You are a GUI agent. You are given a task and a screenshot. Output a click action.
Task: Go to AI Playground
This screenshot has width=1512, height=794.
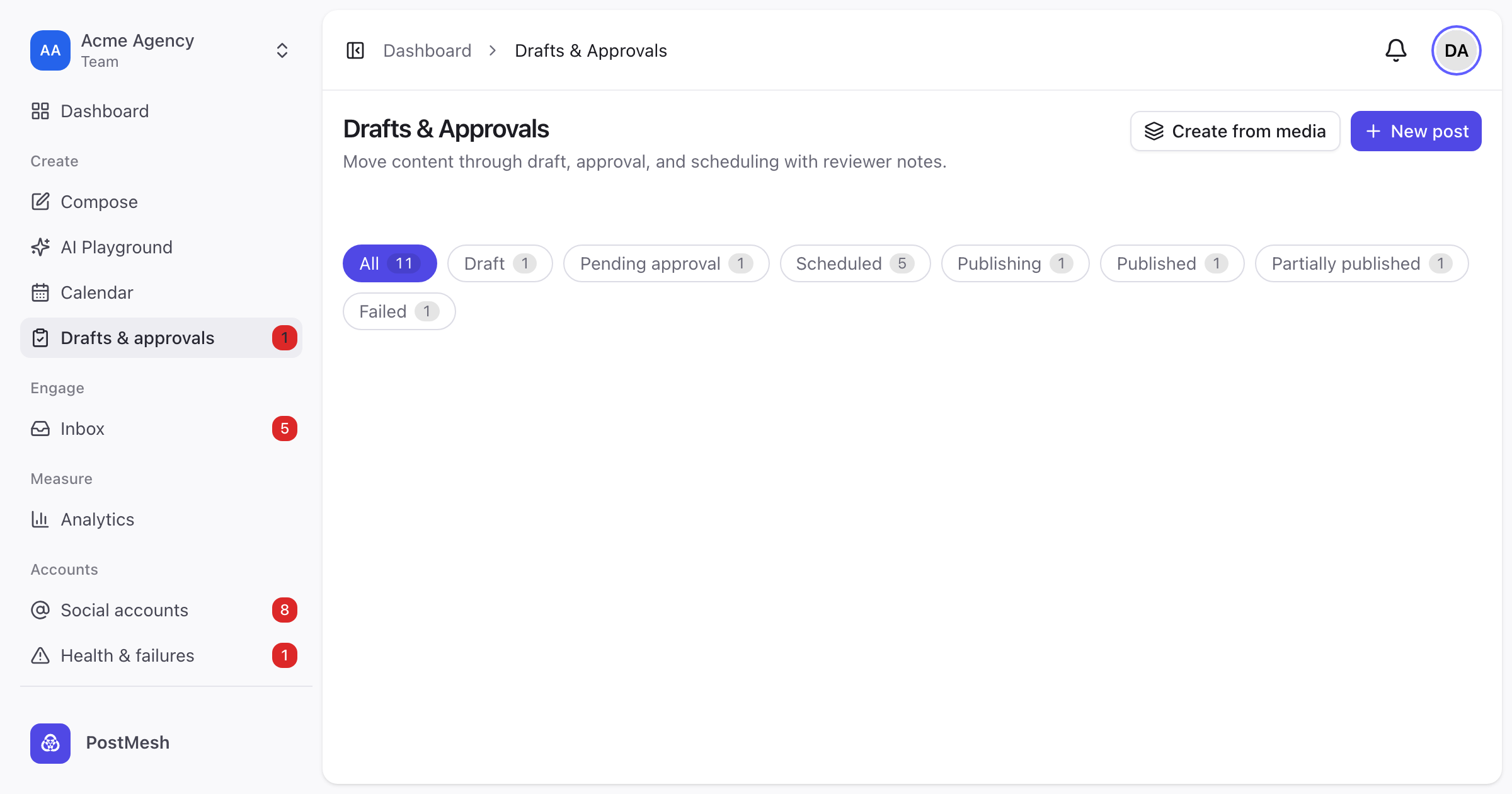(161, 247)
